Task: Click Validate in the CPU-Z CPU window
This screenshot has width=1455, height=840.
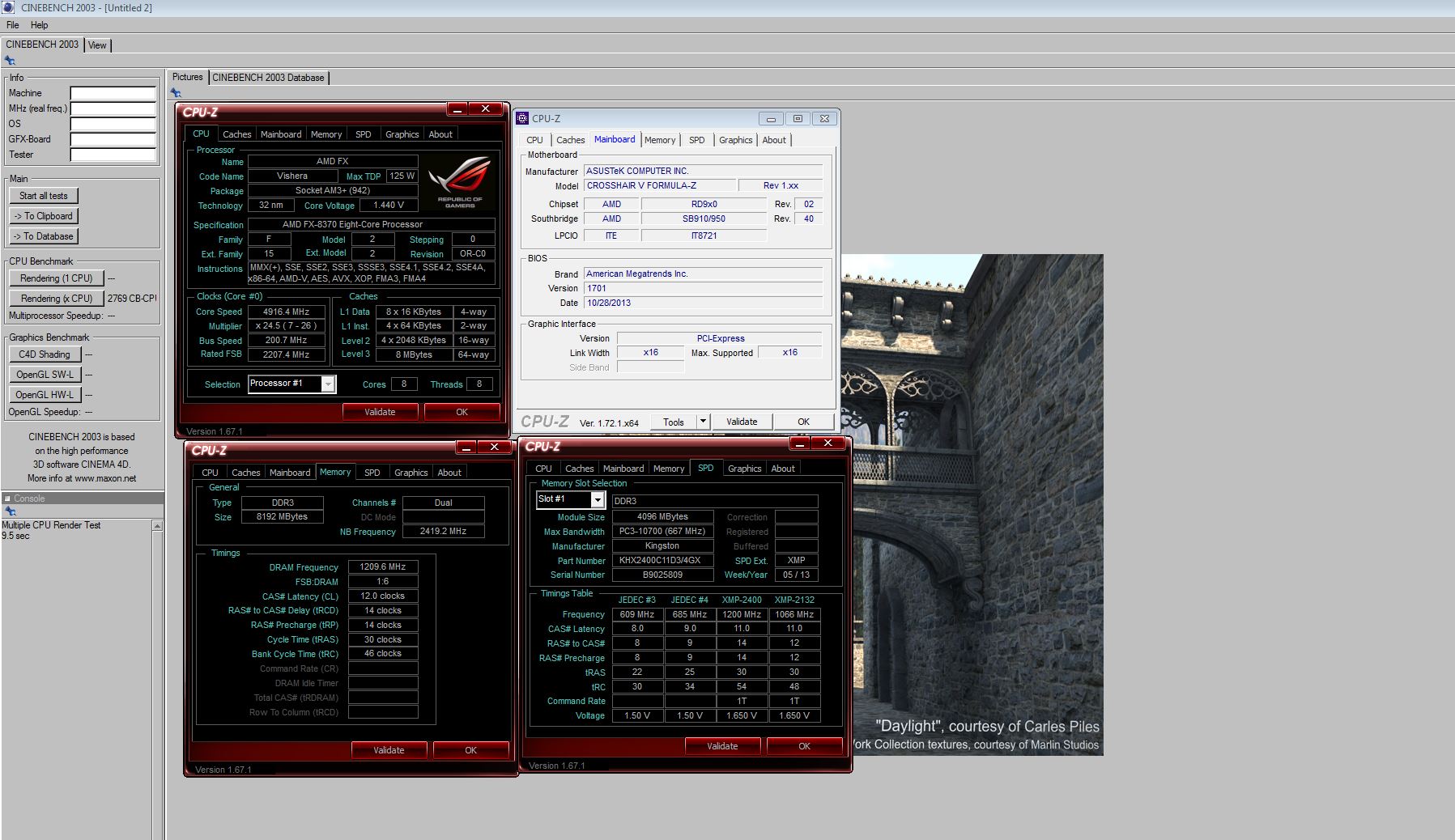Action: coord(380,412)
